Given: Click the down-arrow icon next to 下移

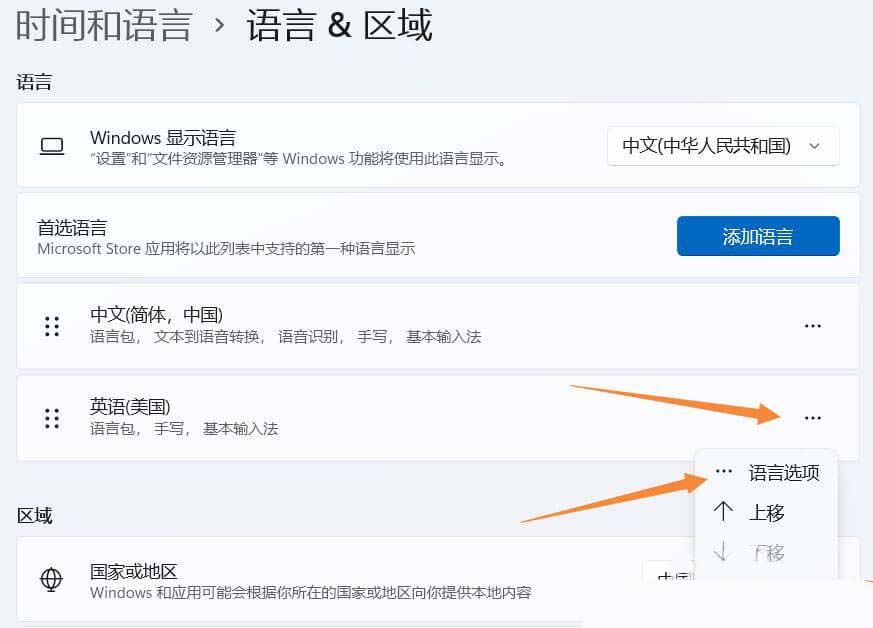Looking at the screenshot, I should click(723, 552).
